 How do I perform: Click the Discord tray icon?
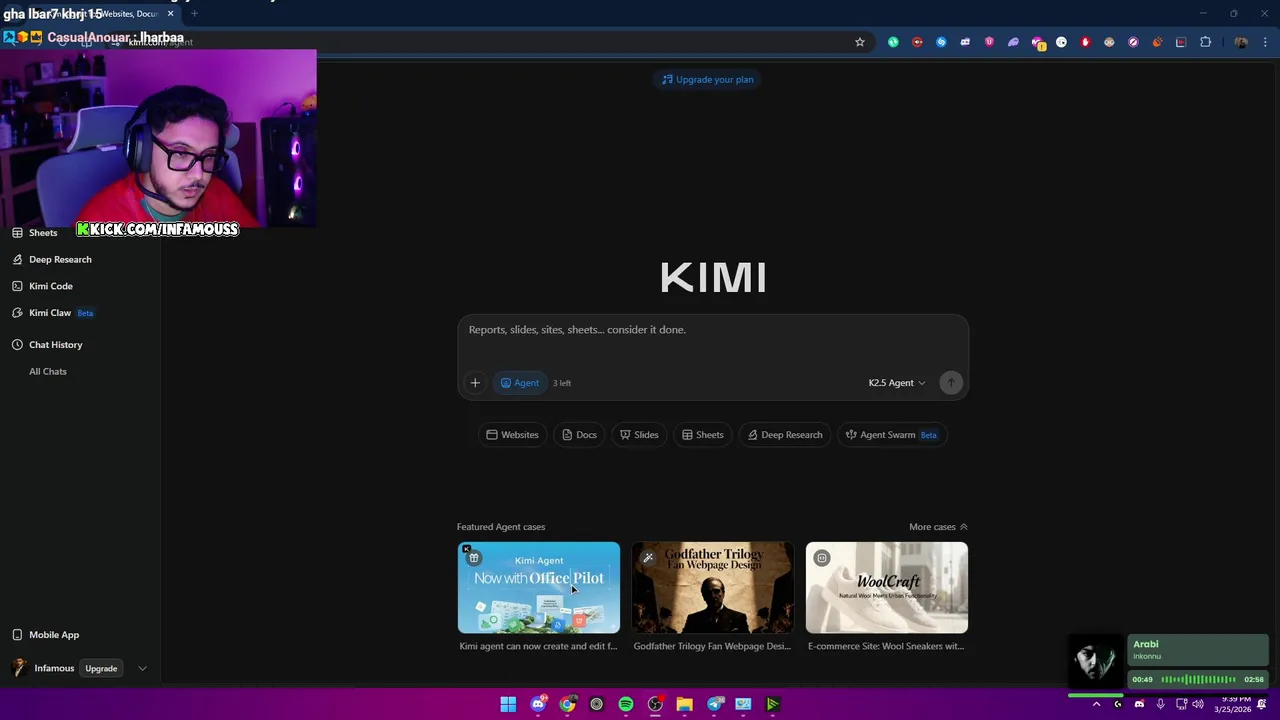1139,704
